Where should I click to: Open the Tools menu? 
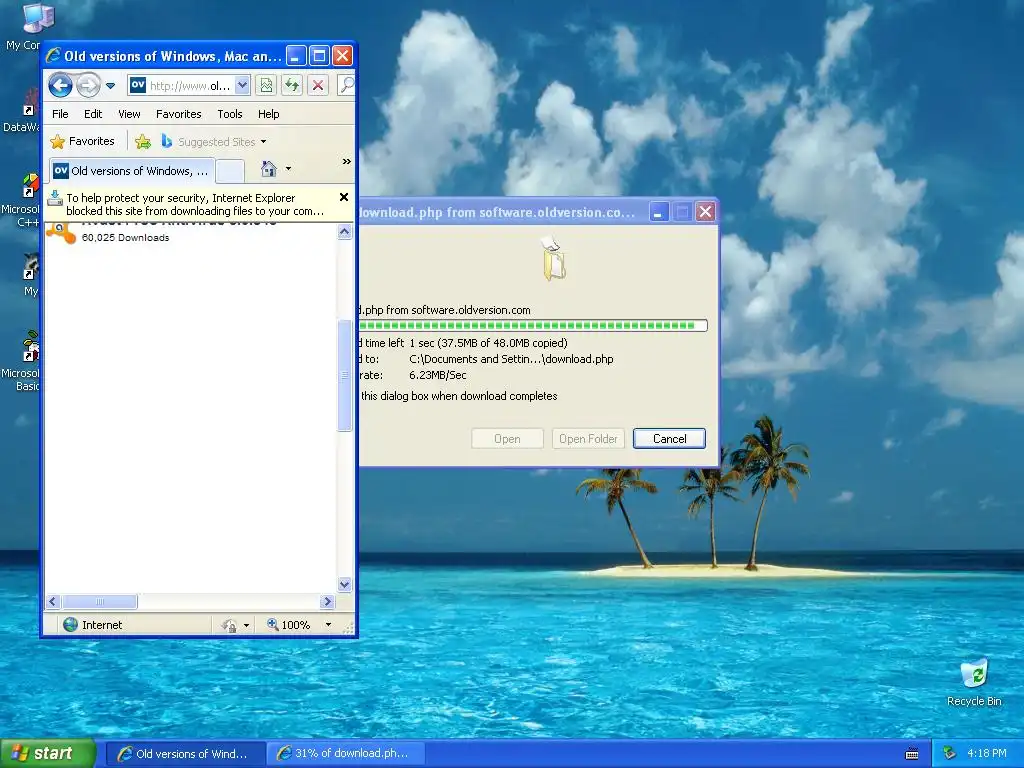[230, 114]
